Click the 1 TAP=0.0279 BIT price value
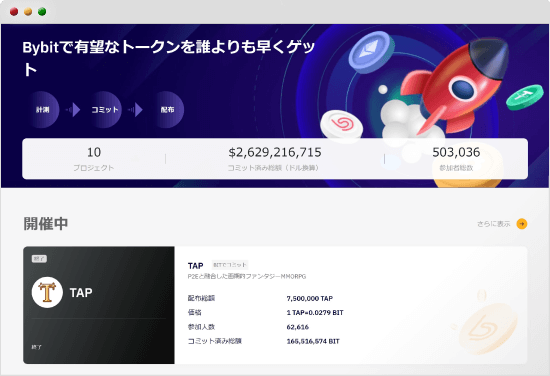The width and height of the screenshot is (550, 376). pos(315,313)
